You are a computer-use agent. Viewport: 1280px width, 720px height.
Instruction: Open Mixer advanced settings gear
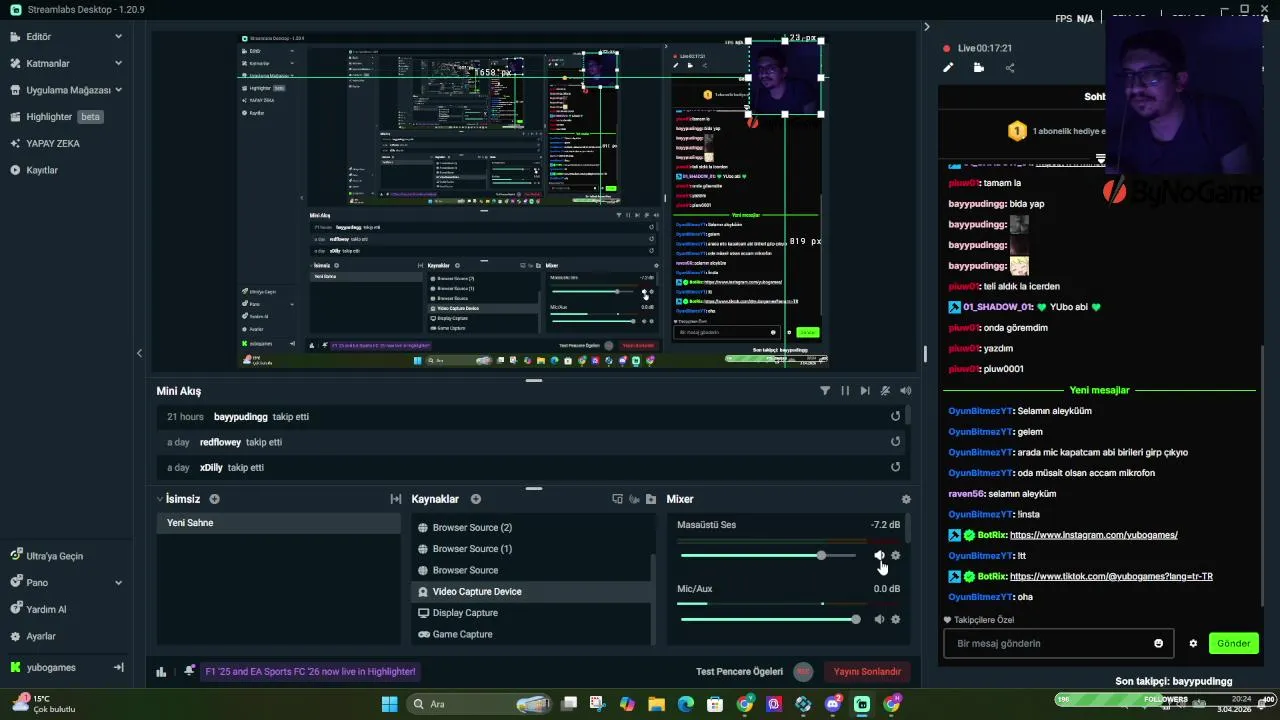click(906, 499)
